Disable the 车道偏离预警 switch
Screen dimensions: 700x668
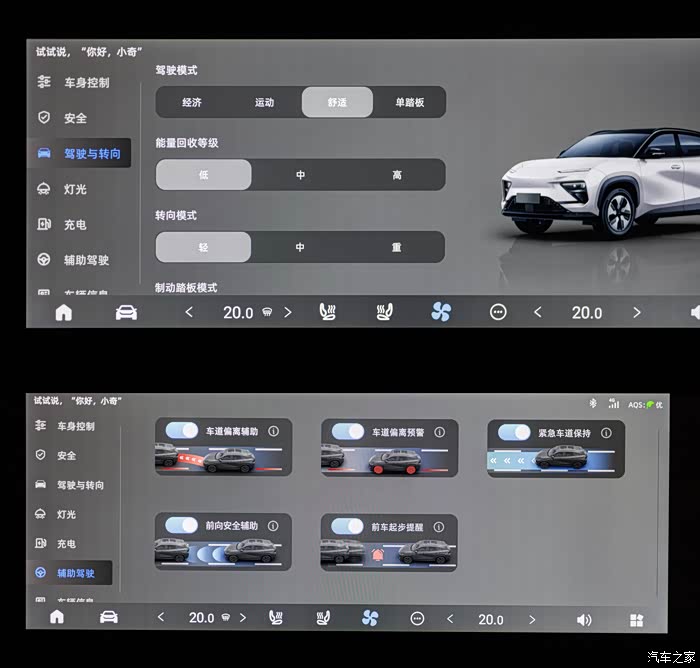click(x=348, y=432)
